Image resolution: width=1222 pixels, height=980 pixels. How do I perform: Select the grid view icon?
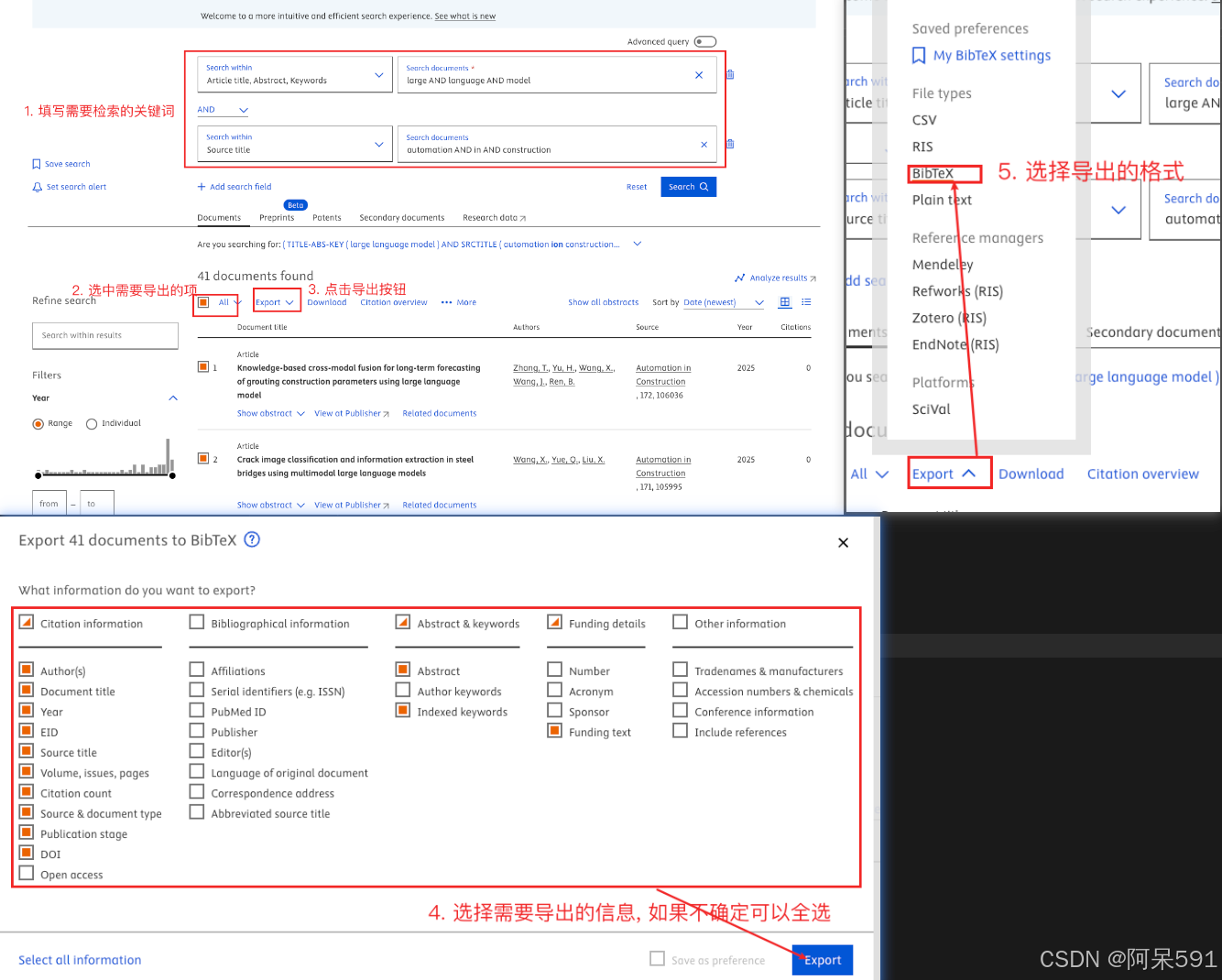[784, 301]
